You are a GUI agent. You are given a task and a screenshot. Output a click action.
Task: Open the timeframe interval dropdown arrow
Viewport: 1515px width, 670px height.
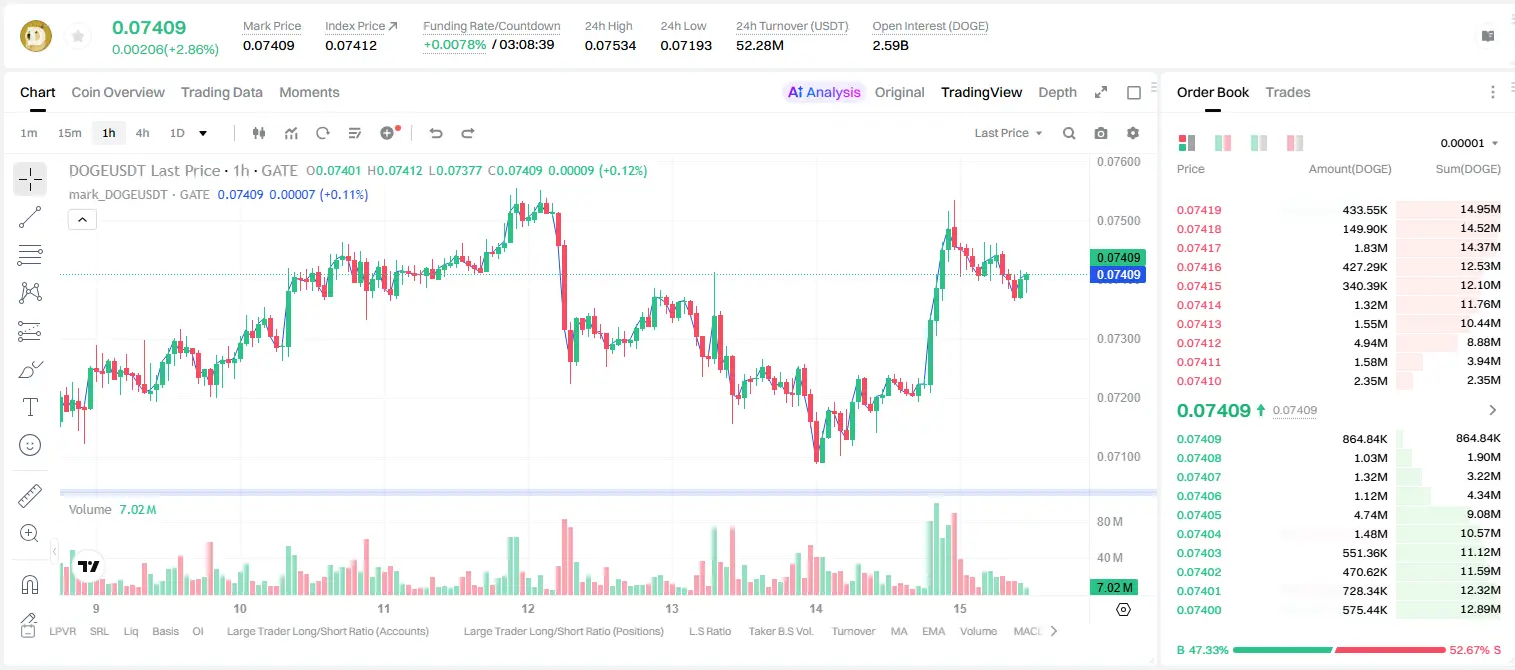203,133
